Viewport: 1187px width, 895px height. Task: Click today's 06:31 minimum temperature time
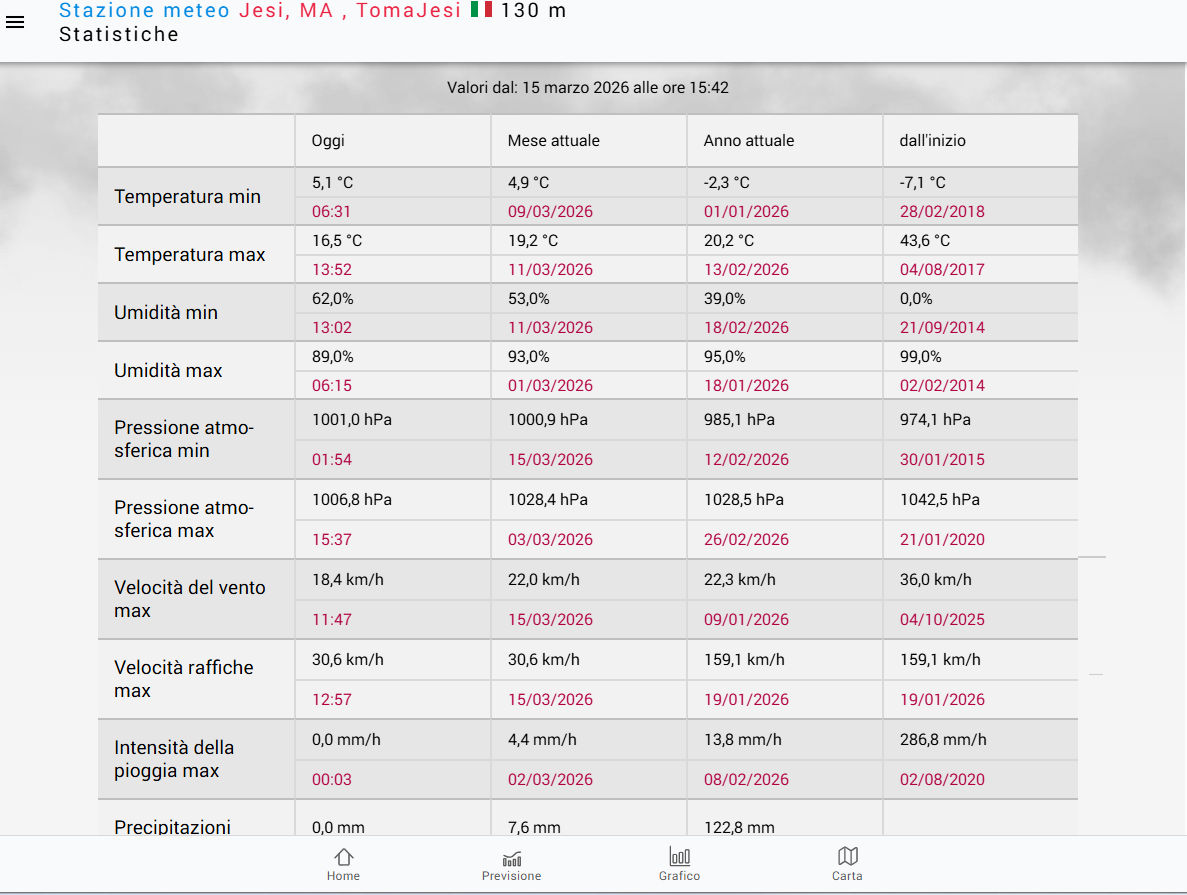point(331,211)
